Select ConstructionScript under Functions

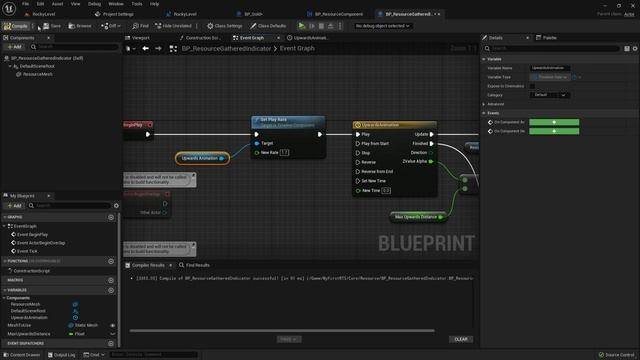point(31,271)
